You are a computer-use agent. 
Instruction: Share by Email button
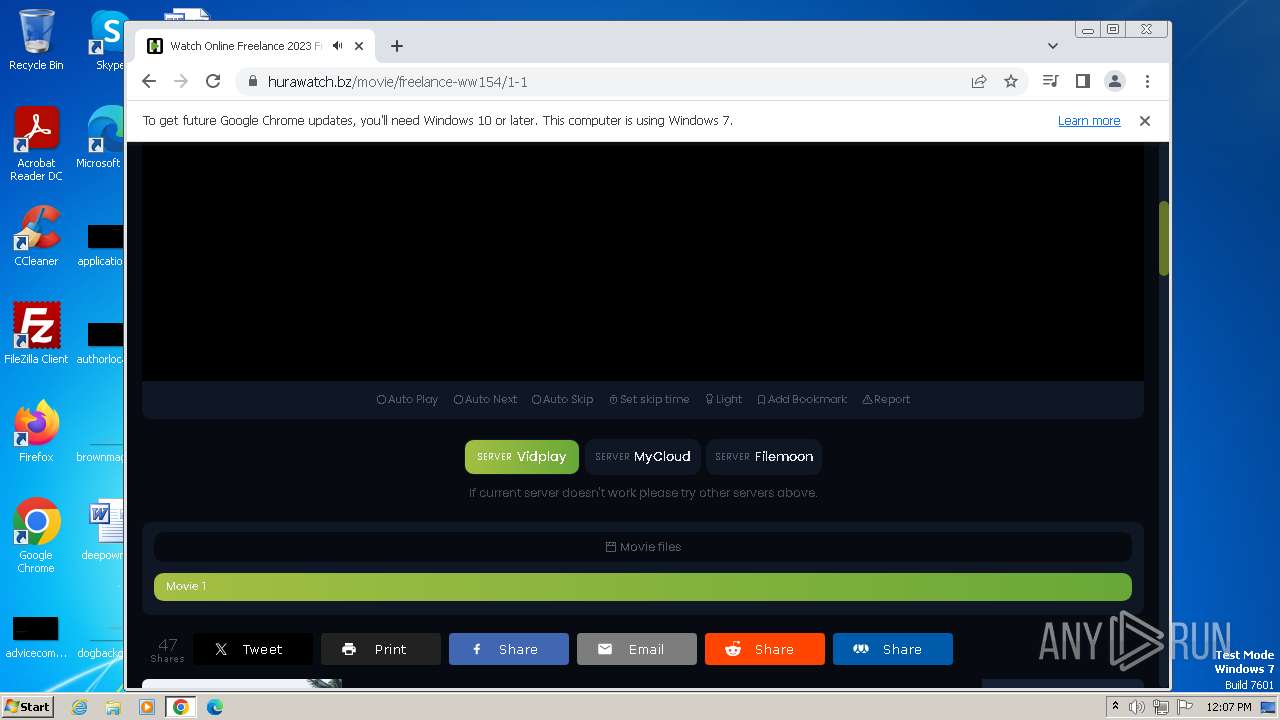637,649
